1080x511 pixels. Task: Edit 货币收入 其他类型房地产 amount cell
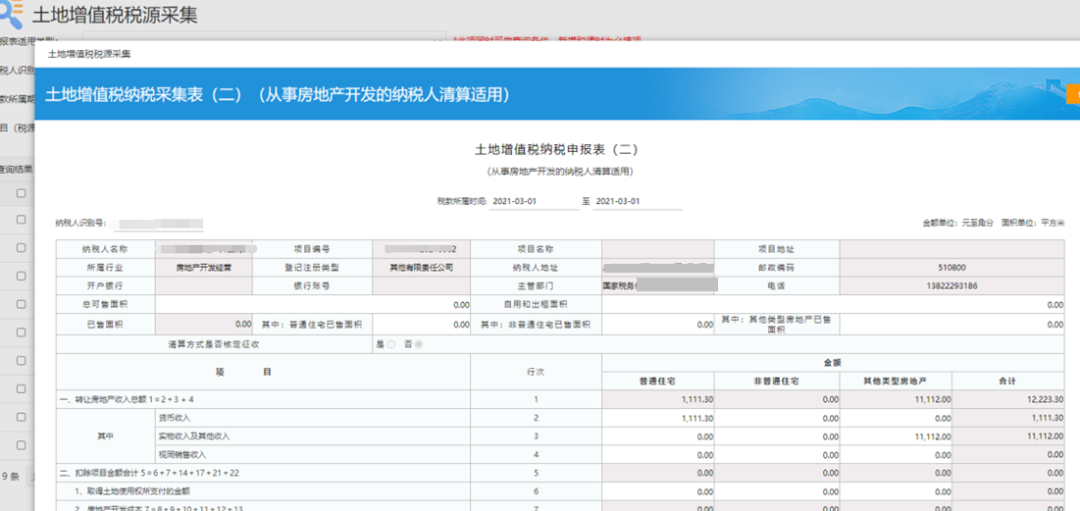pos(895,418)
